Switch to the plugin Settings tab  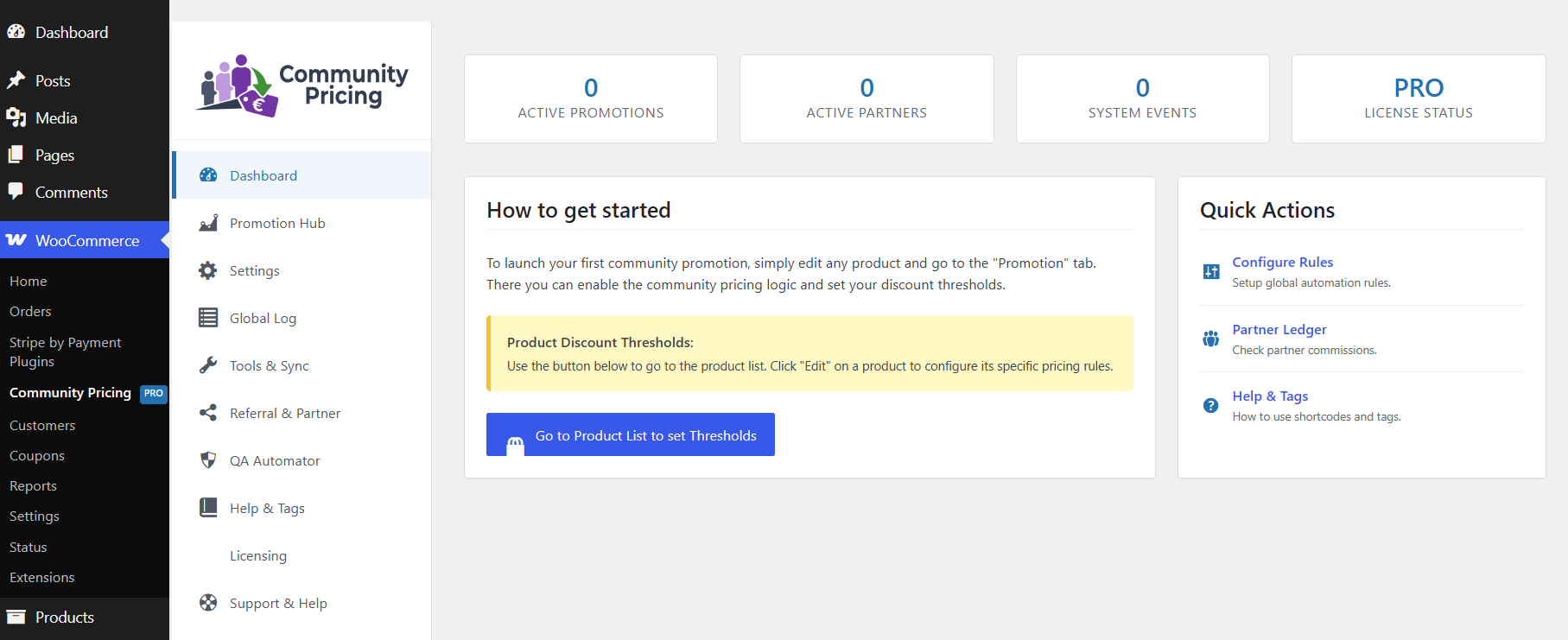[x=302, y=270]
